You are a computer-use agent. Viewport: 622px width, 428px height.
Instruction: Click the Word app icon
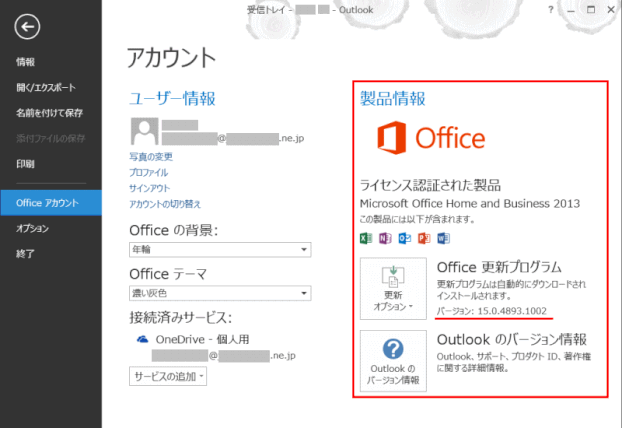click(x=443, y=238)
